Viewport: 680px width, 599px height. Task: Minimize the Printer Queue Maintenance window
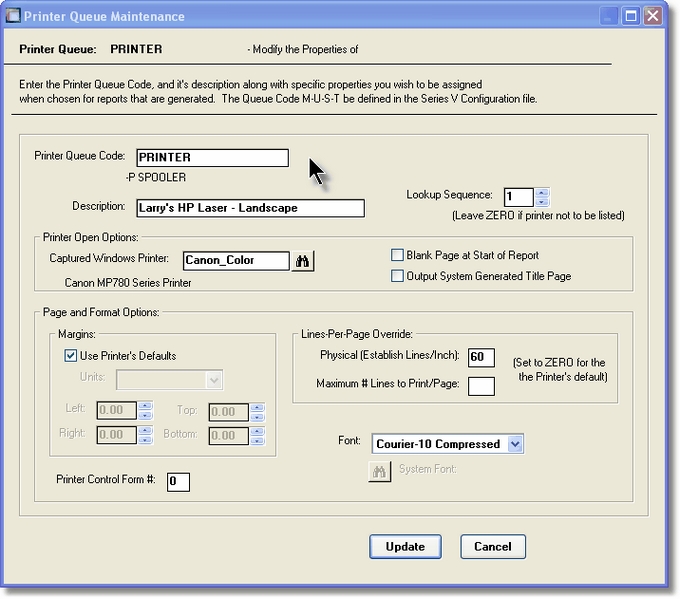(x=609, y=16)
